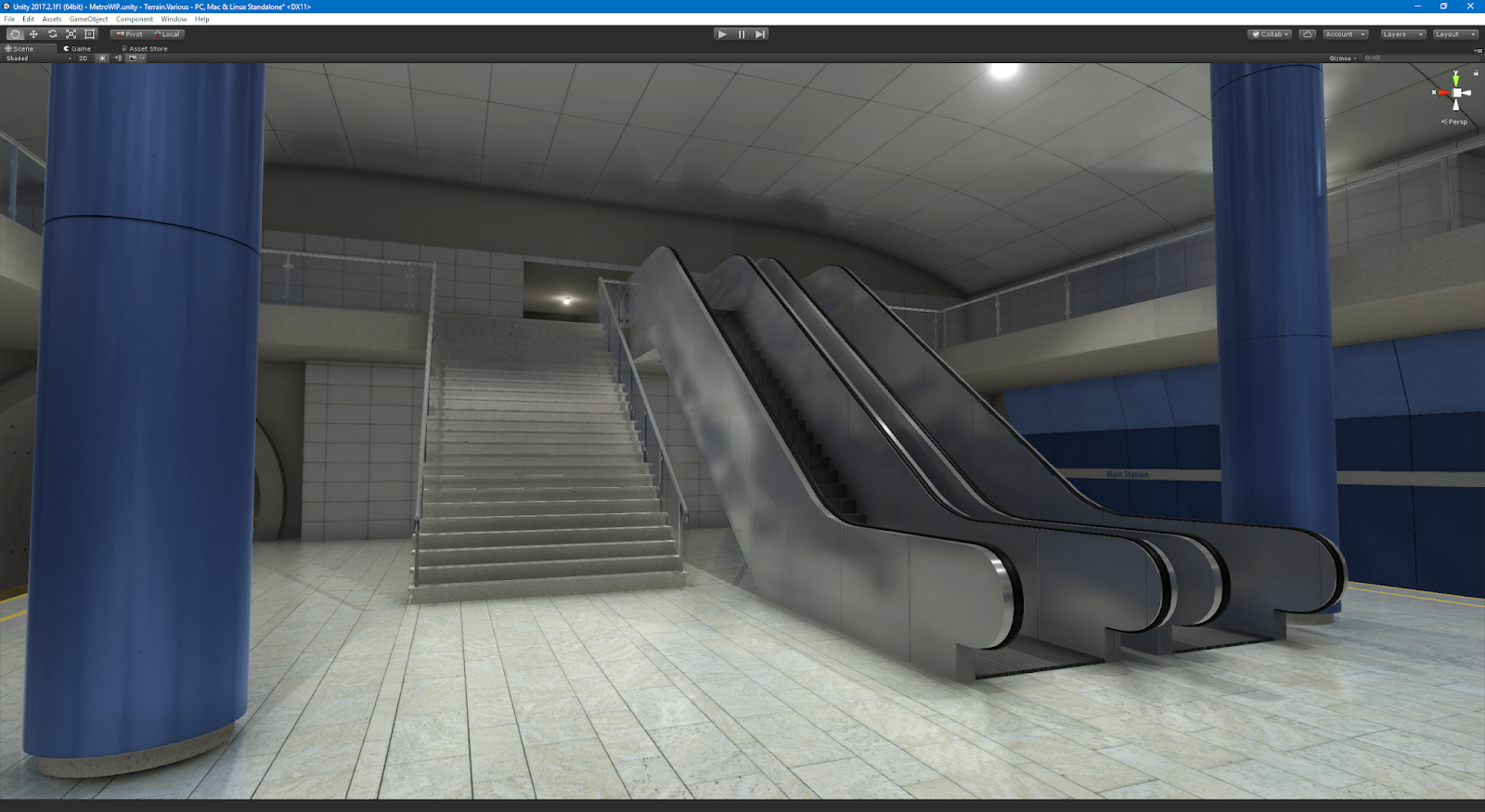The image size is (1485, 812).
Task: Switch to the Asset Store tab
Action: click(x=145, y=48)
